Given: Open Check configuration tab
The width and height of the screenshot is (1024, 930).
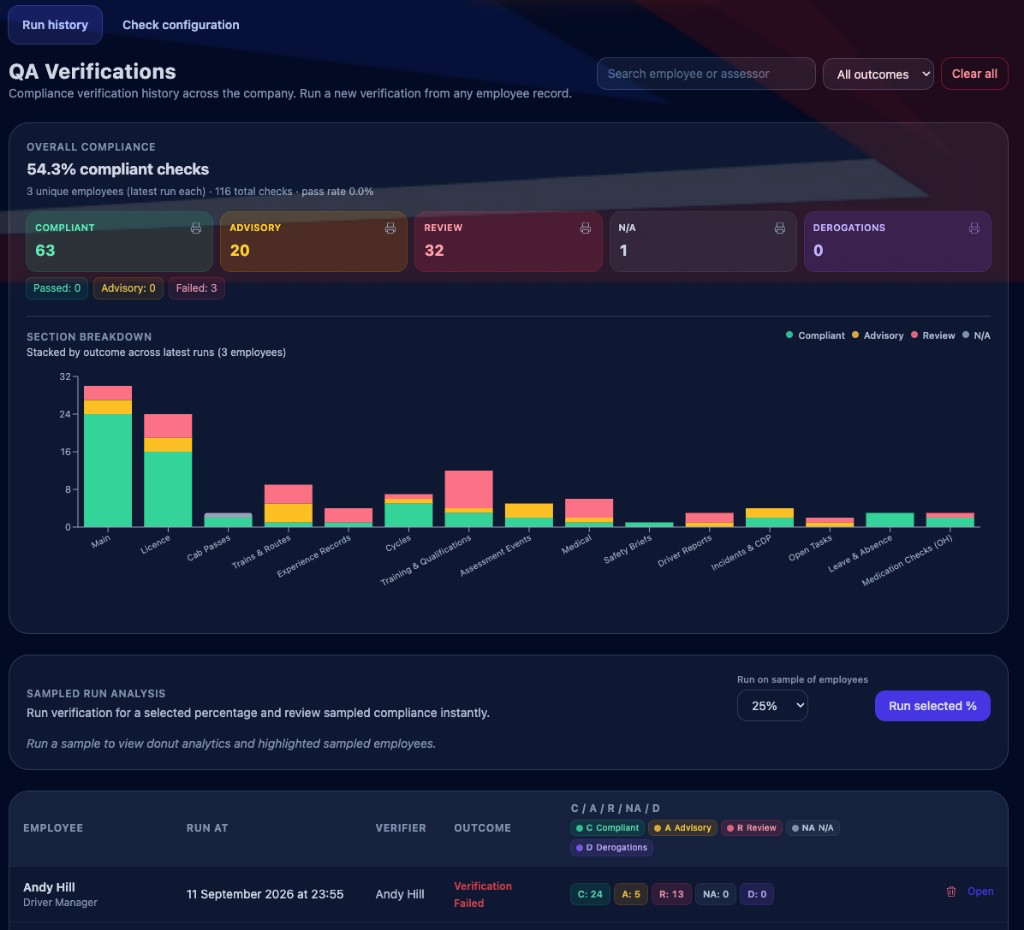Looking at the screenshot, I should [x=181, y=25].
